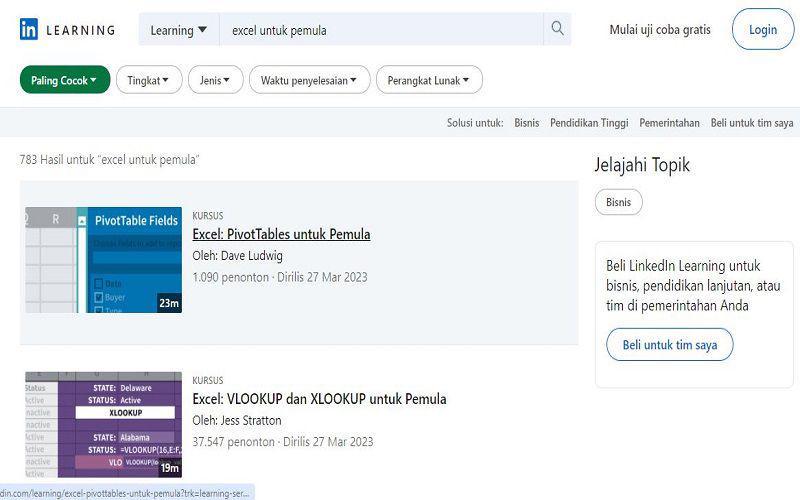Click the Jelajahi Topik heading
This screenshot has height=500, width=800.
642,165
